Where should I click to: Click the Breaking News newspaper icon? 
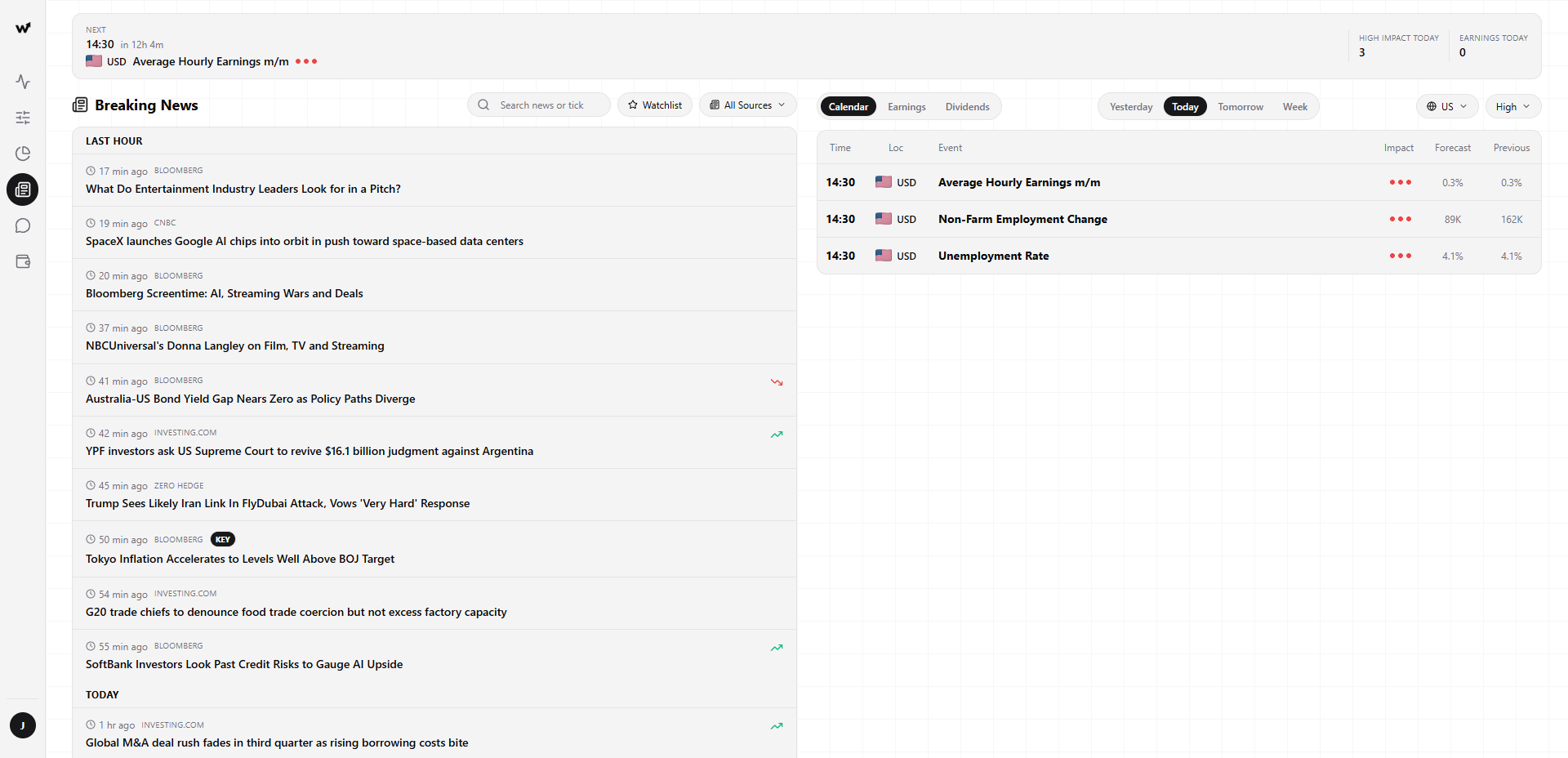click(80, 105)
